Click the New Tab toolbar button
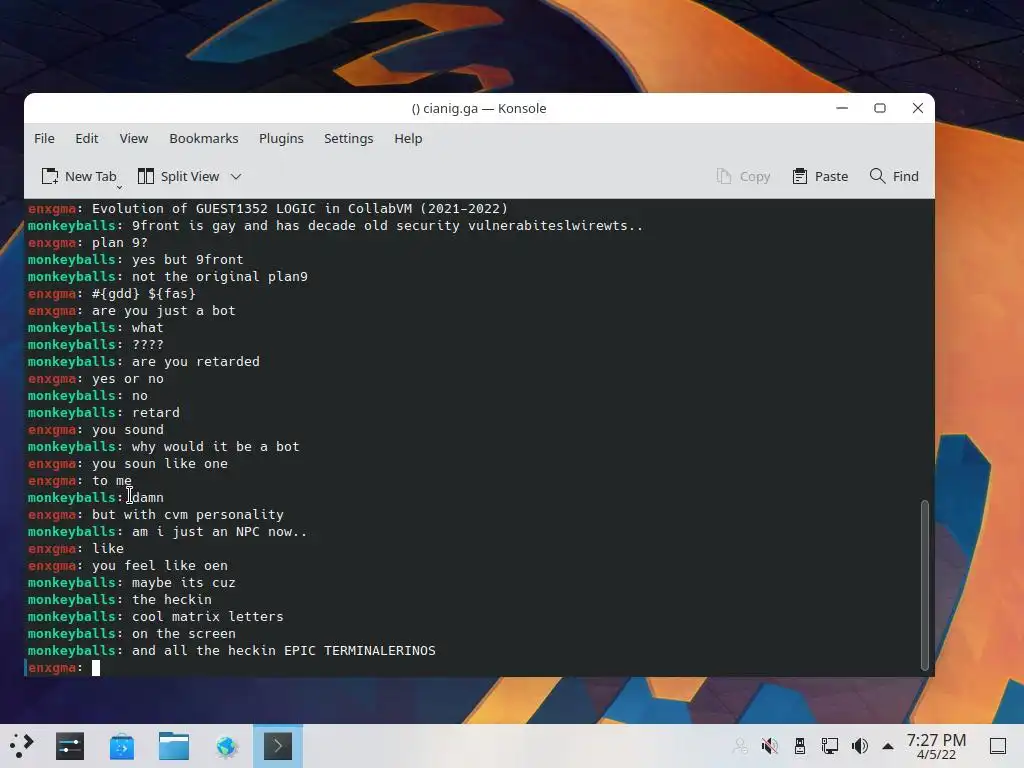This screenshot has height=768, width=1024. click(x=78, y=176)
